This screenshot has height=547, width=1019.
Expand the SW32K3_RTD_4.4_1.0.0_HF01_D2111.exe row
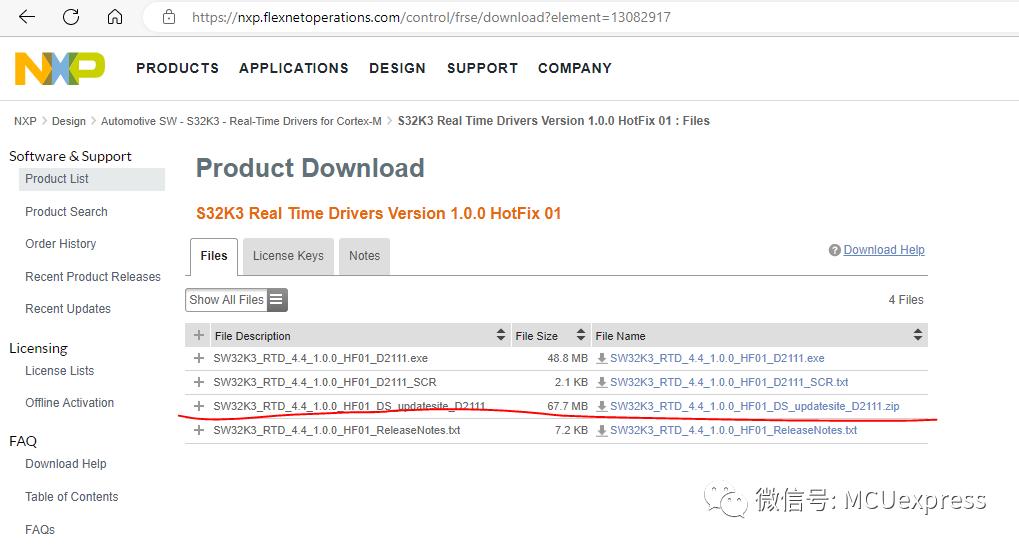click(x=199, y=358)
